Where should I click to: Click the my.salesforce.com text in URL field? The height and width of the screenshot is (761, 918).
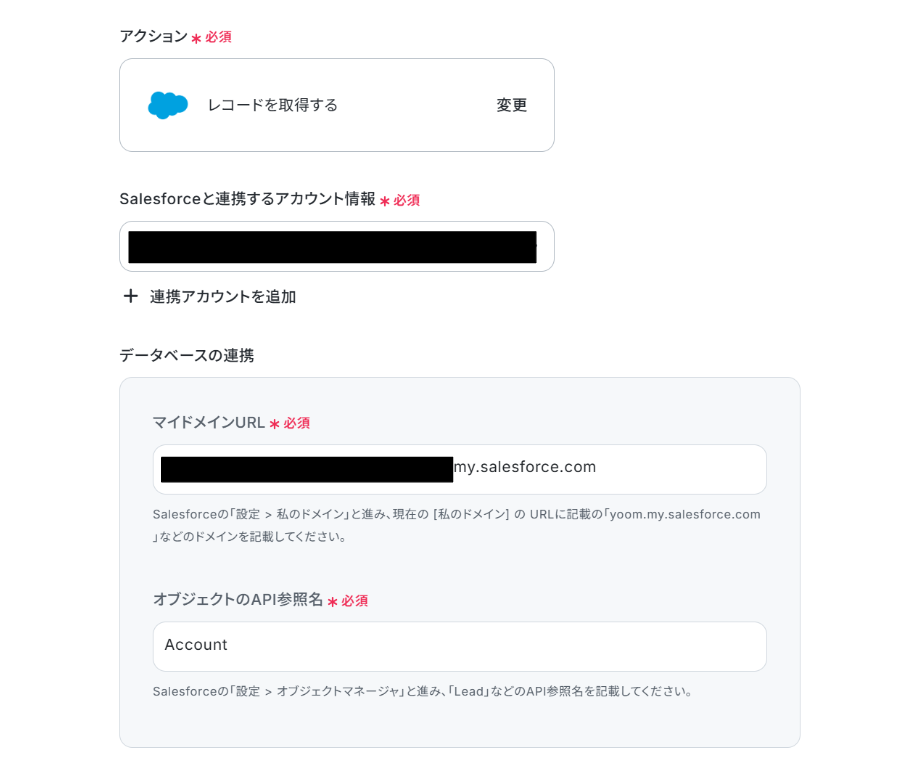(525, 467)
